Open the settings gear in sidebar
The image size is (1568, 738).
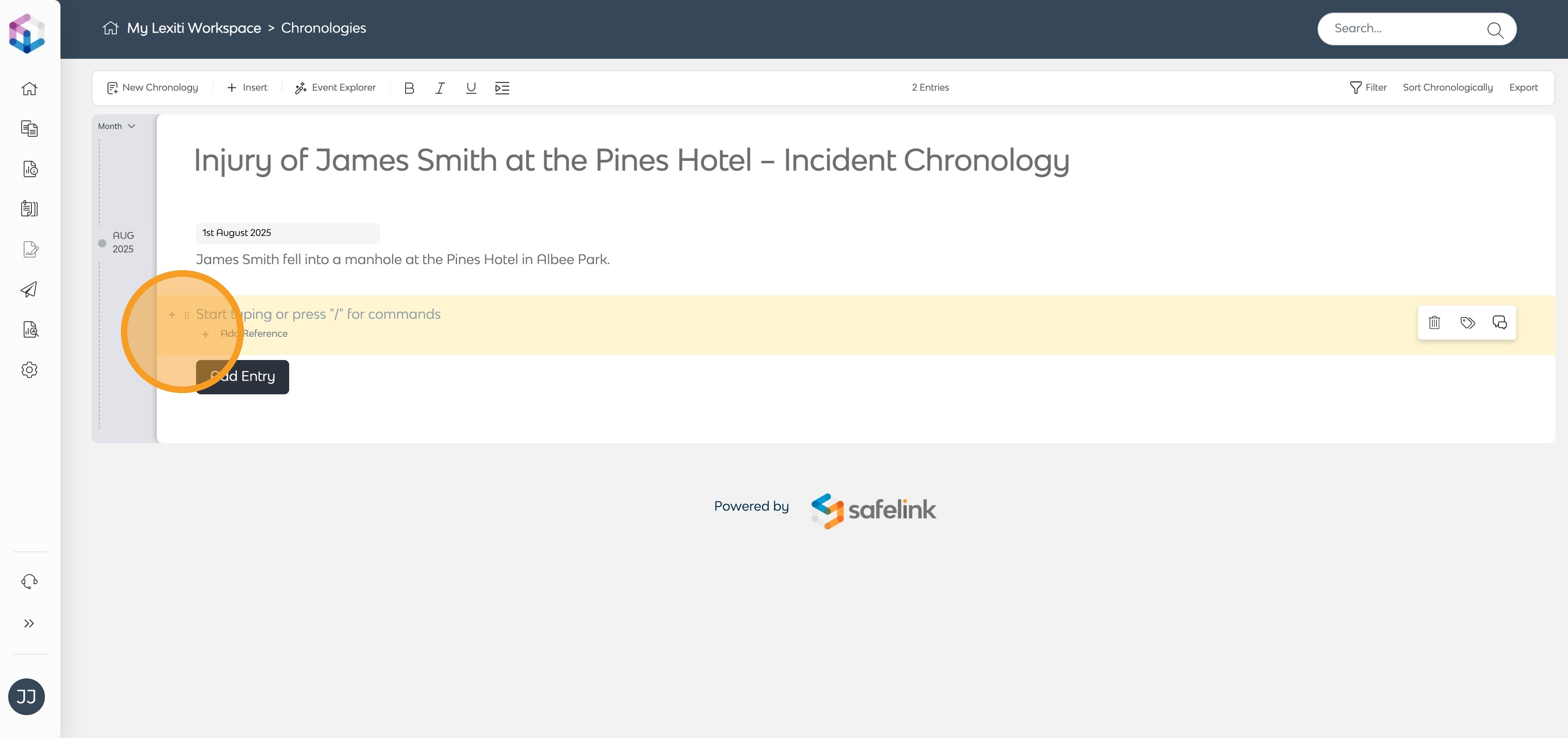tap(29, 370)
